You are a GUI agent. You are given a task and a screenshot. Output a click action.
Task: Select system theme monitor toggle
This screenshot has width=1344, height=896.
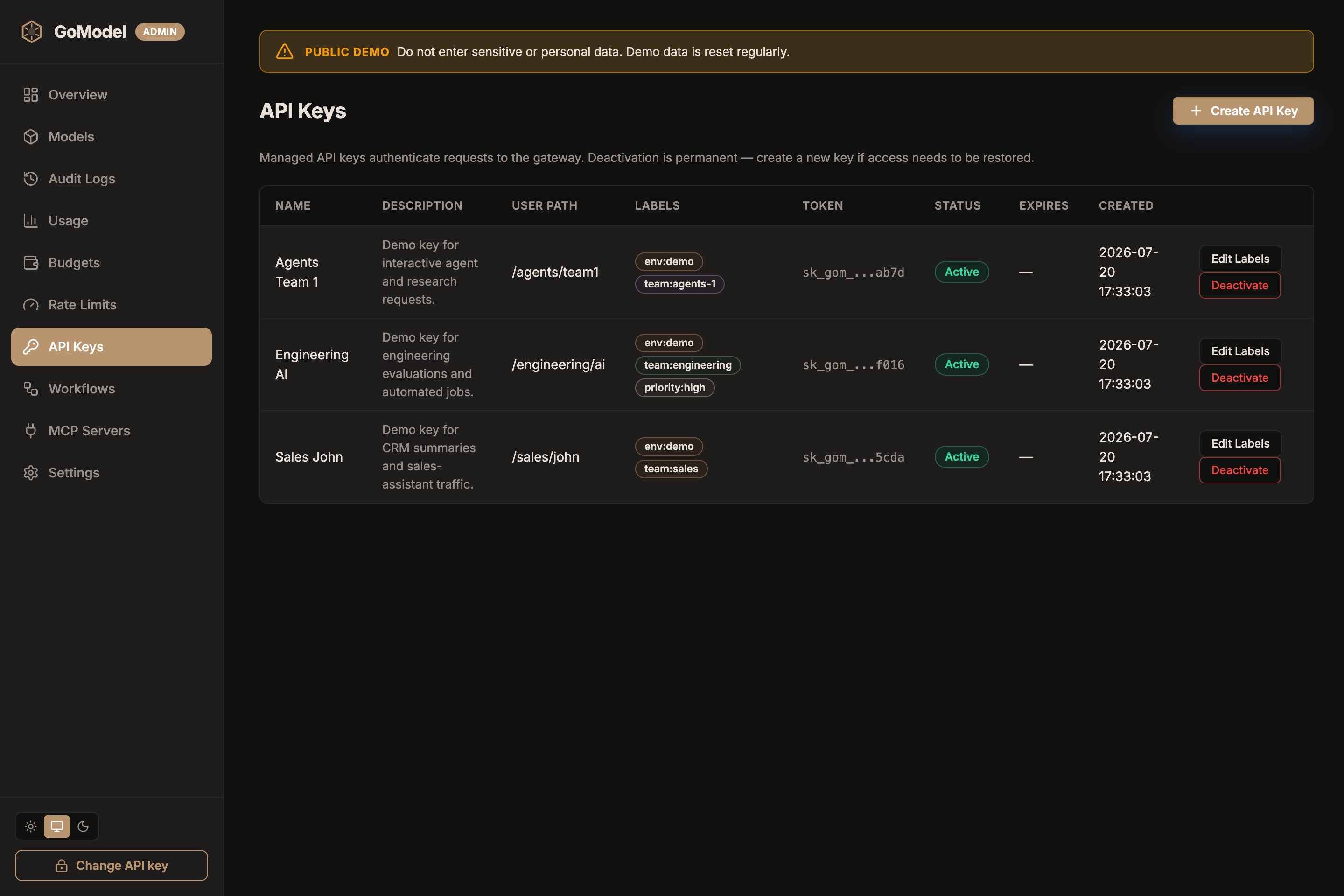(56, 826)
